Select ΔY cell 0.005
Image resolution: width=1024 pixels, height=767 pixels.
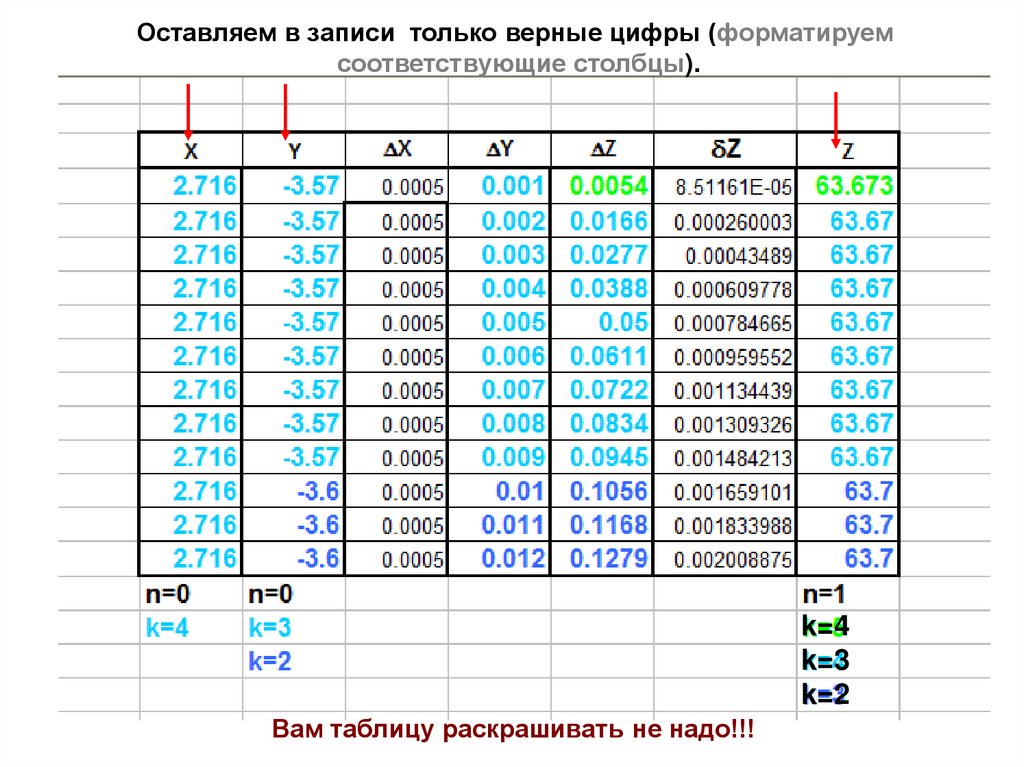(500, 323)
